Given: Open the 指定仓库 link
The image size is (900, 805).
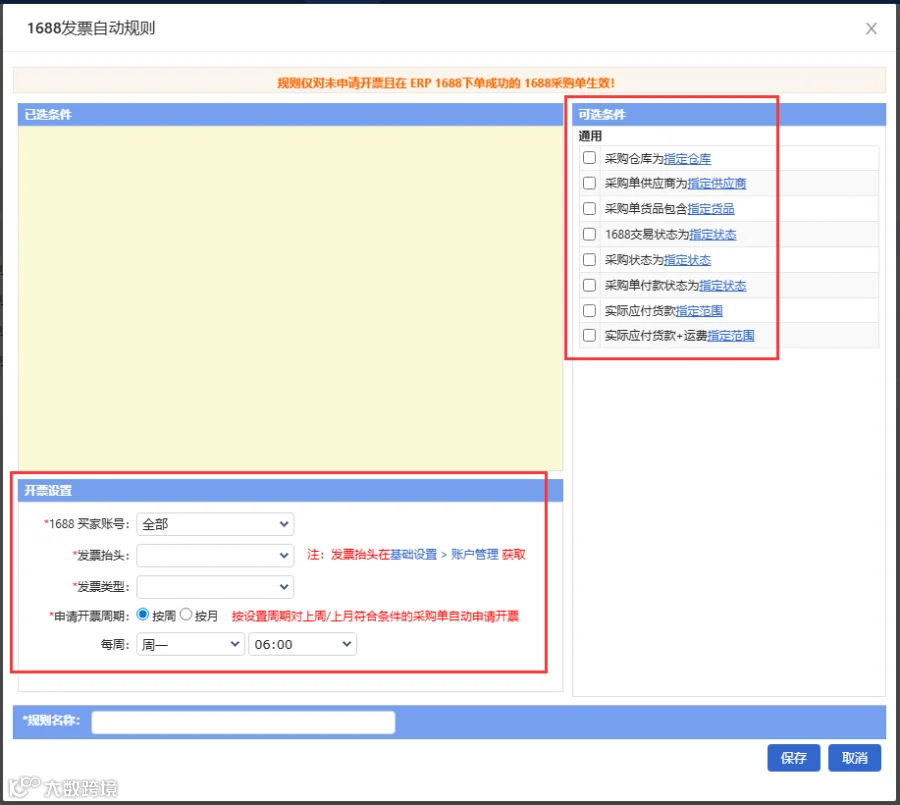Looking at the screenshot, I should 687,158.
